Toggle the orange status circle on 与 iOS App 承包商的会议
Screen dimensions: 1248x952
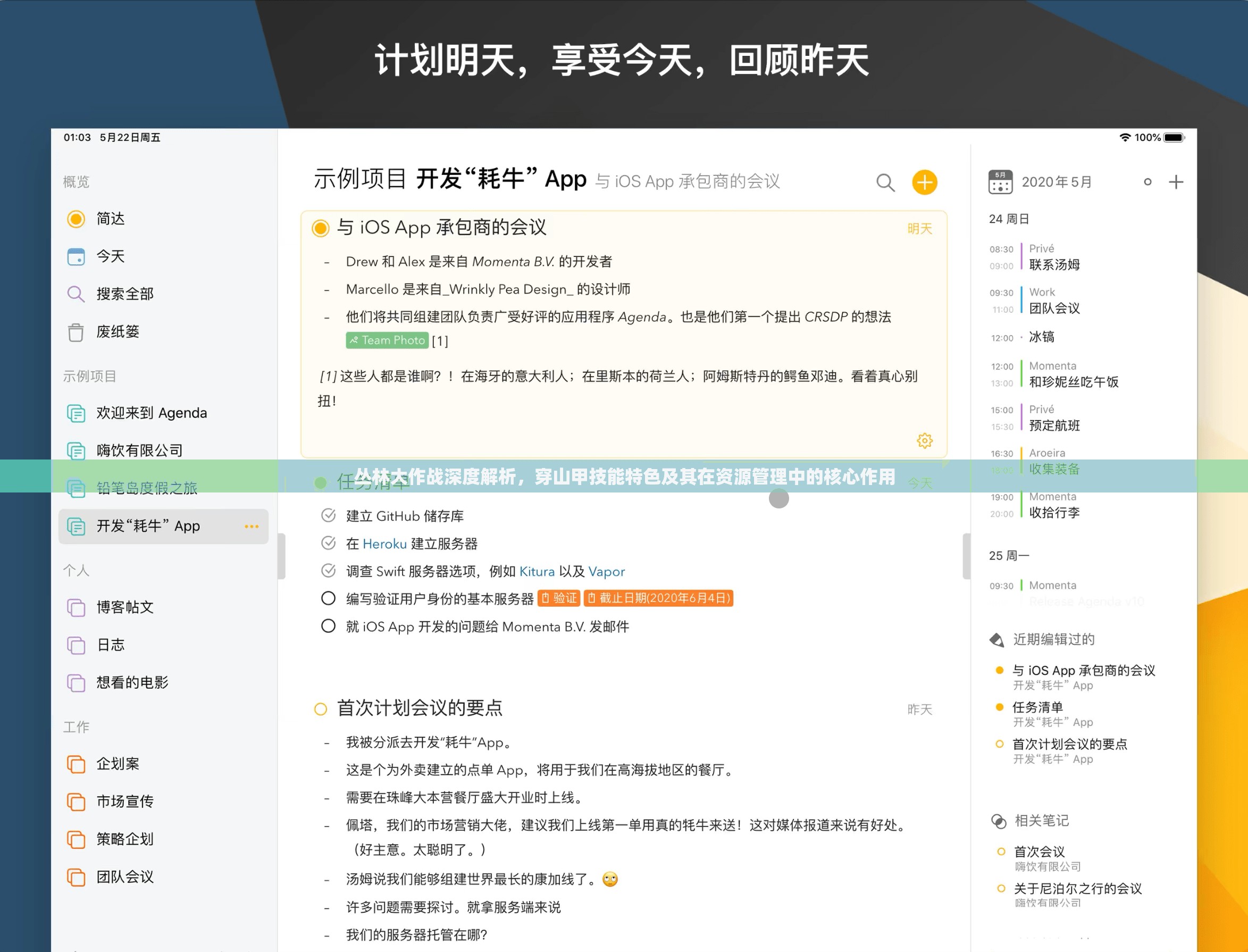(x=321, y=228)
